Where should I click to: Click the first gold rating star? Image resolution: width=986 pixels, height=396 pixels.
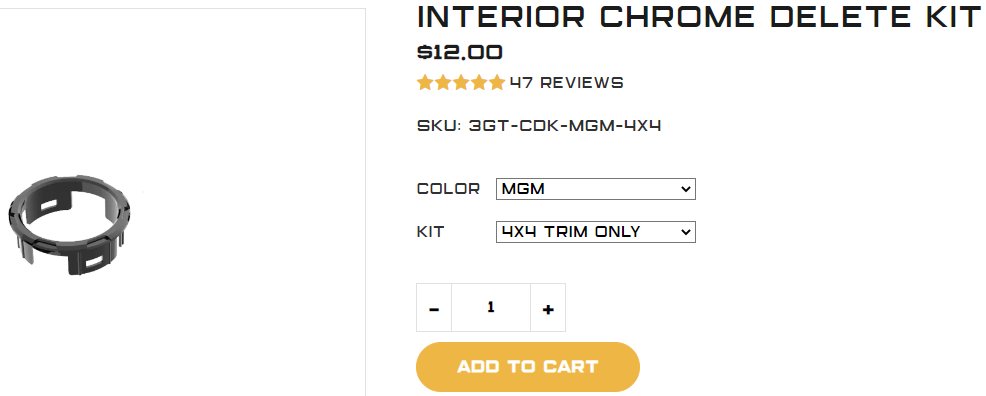(x=426, y=82)
